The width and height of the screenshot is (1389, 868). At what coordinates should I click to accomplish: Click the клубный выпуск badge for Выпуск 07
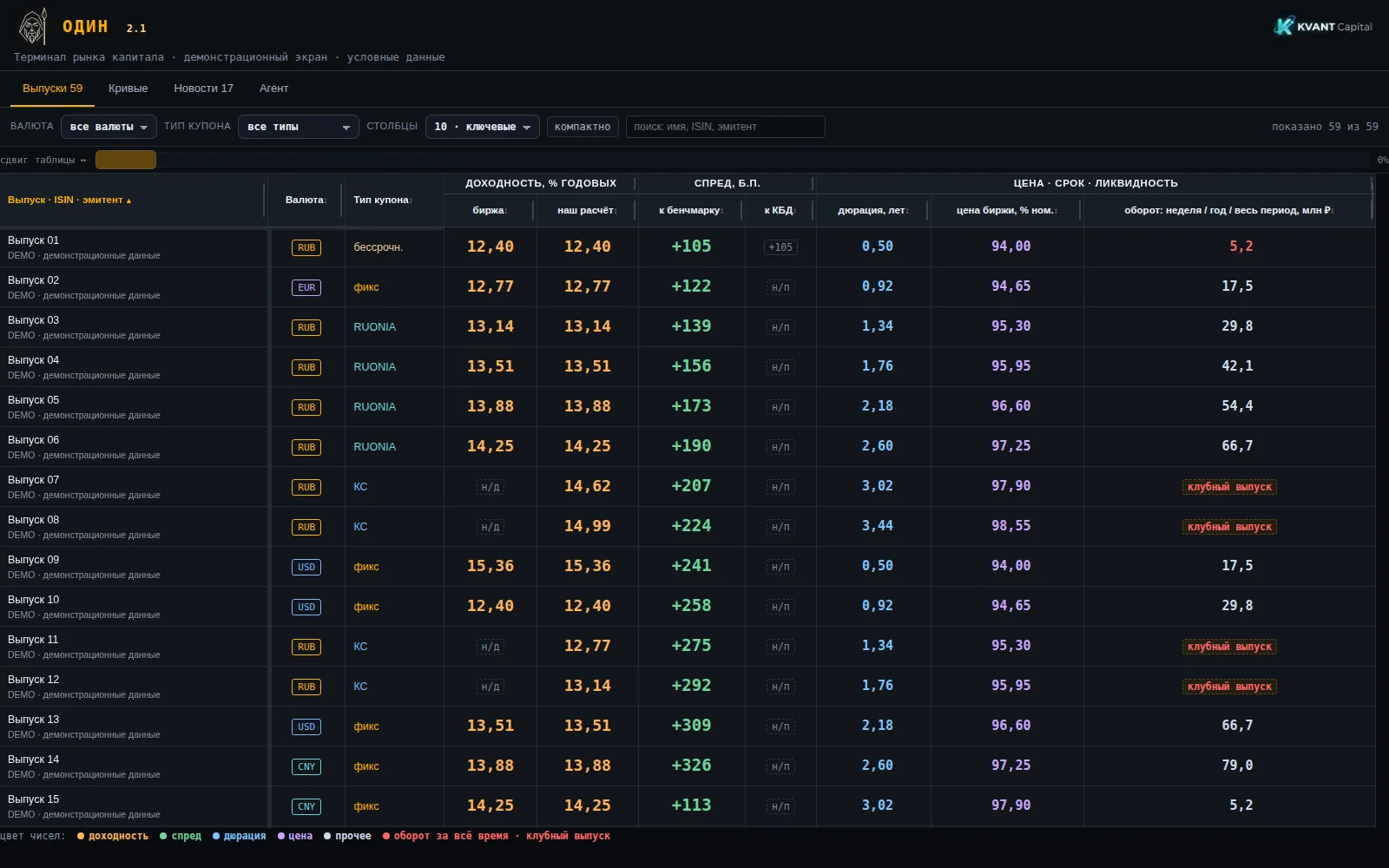(1229, 487)
